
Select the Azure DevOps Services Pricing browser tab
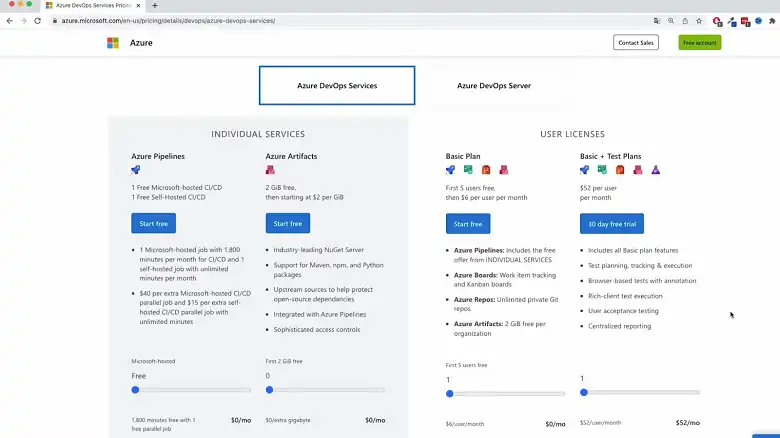tap(93, 5)
